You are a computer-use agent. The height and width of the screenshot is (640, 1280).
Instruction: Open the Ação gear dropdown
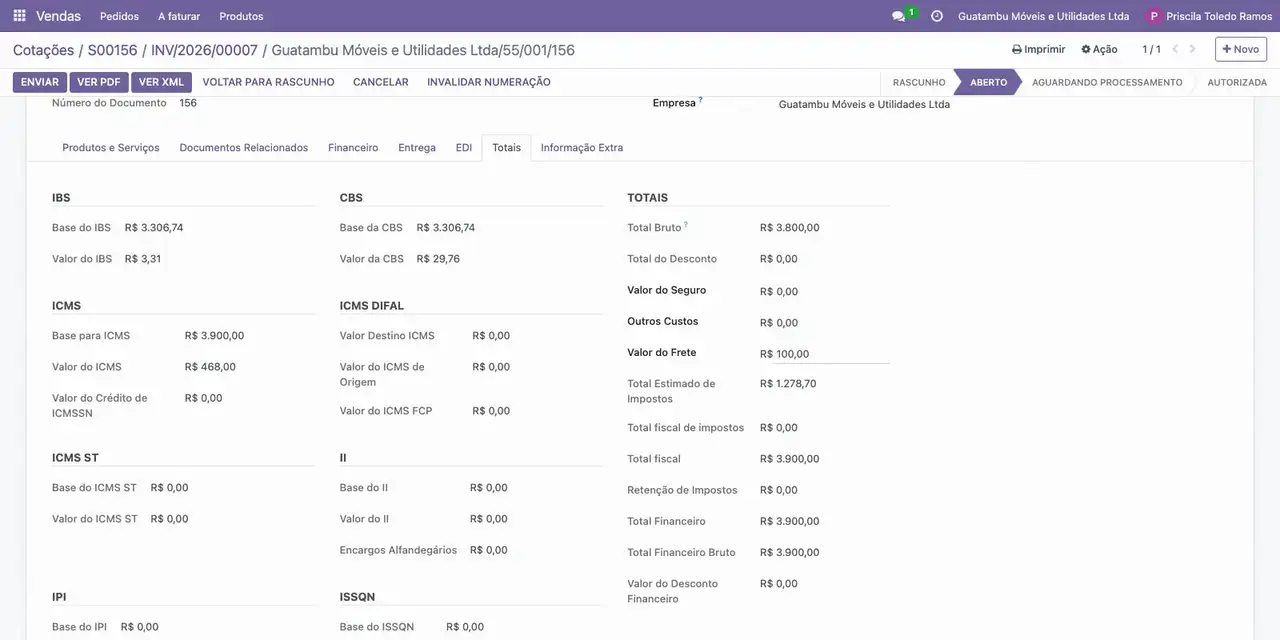pos(1099,49)
